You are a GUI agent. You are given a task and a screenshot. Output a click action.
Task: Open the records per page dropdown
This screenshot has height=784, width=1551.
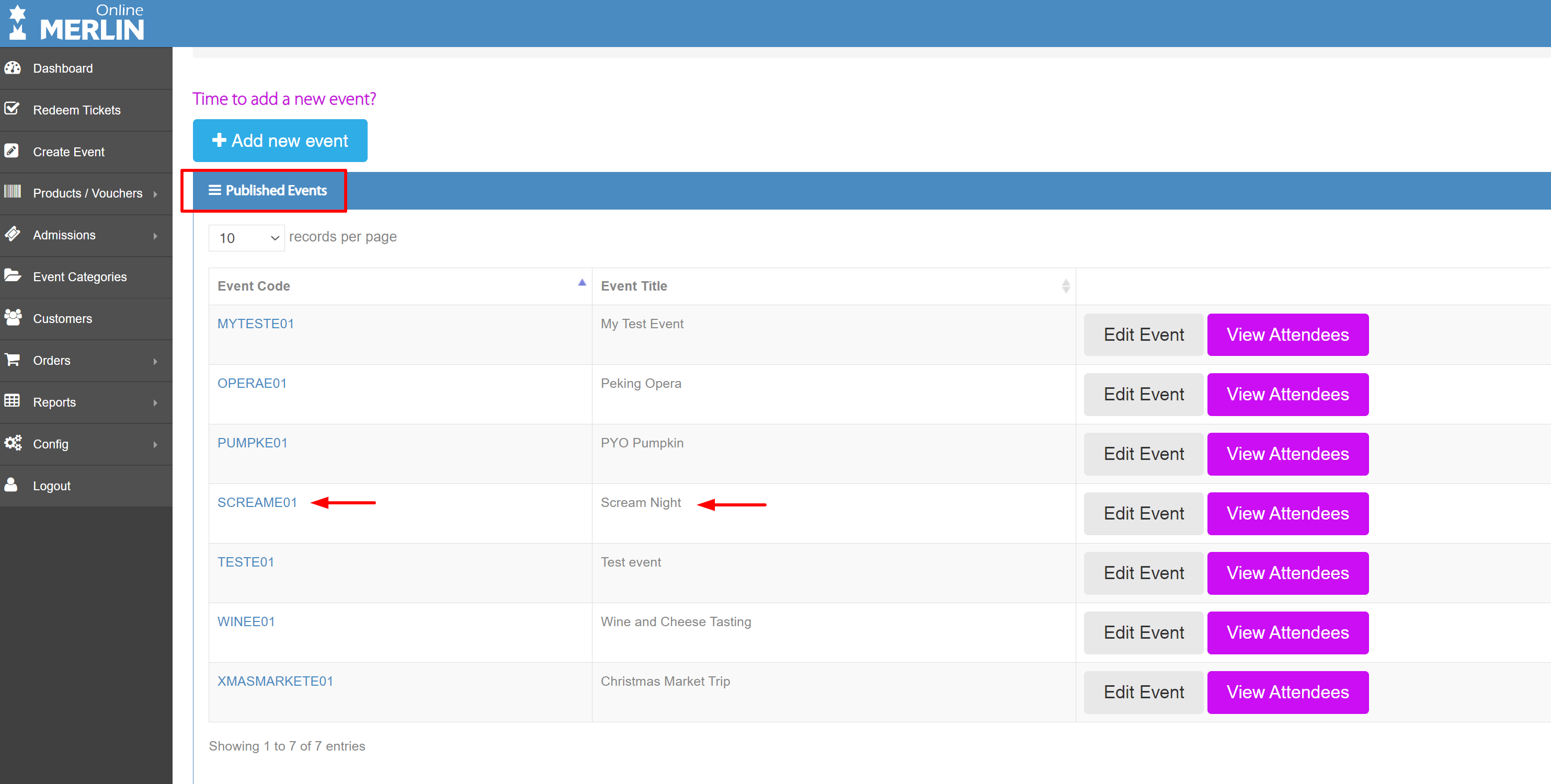pos(246,238)
